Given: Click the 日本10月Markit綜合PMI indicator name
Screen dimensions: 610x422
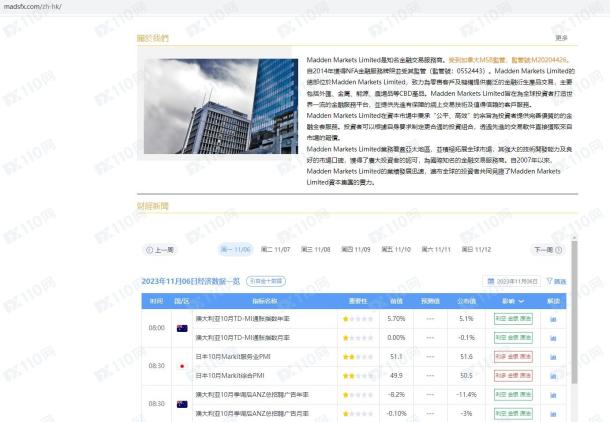Looking at the screenshot, I should point(230,376).
